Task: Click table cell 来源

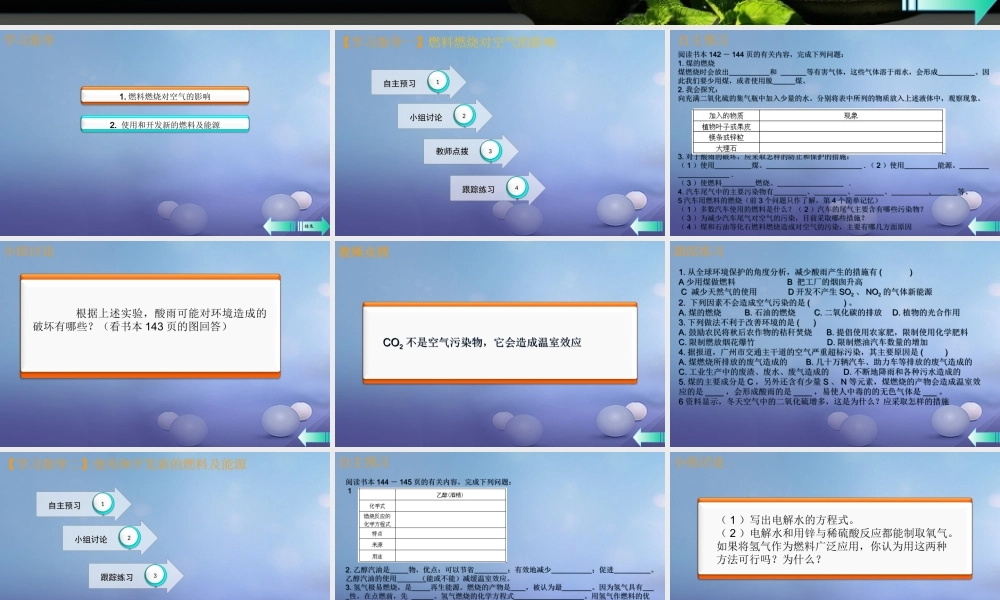Action: 377,545
